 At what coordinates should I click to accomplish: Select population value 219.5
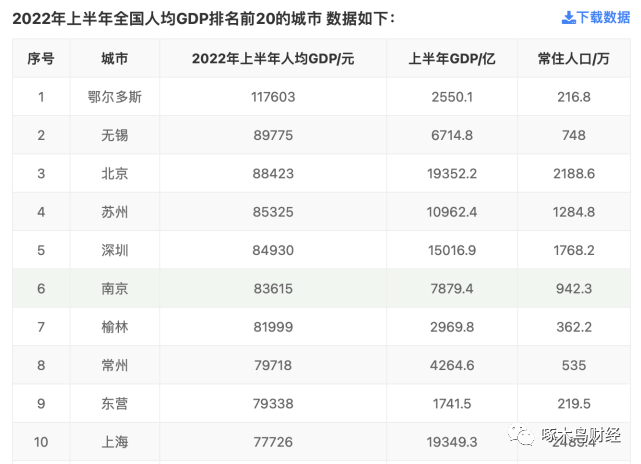574,403
